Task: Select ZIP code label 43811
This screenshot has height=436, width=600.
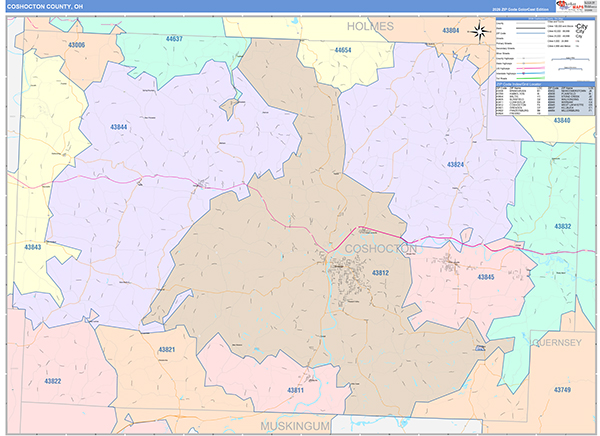Action: tap(295, 390)
